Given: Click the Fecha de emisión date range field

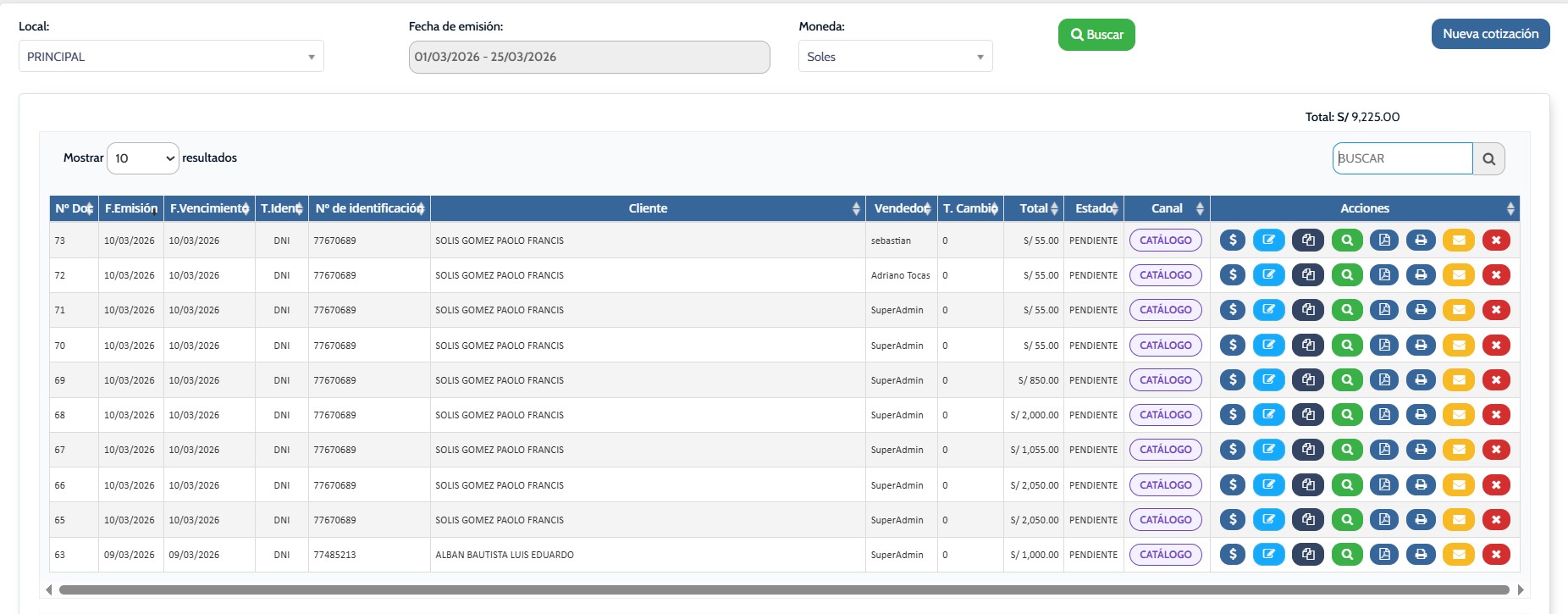Looking at the screenshot, I should click(x=589, y=57).
